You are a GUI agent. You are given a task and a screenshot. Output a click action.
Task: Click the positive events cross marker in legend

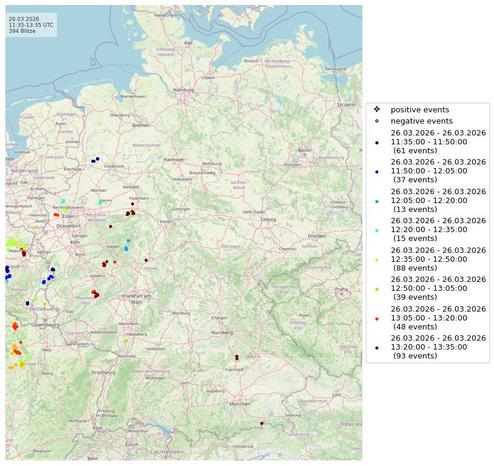(377, 110)
